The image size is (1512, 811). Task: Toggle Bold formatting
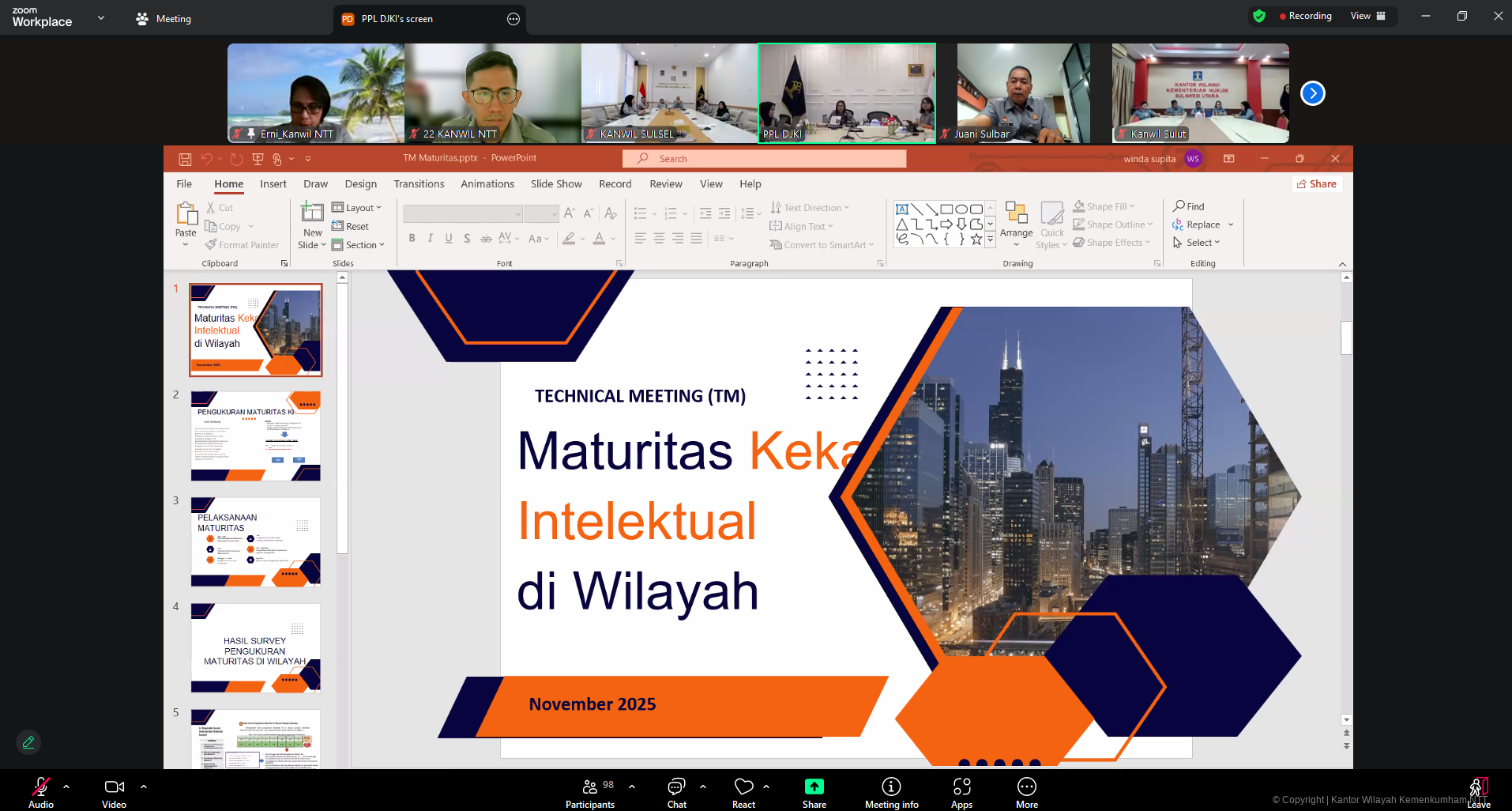coord(412,237)
